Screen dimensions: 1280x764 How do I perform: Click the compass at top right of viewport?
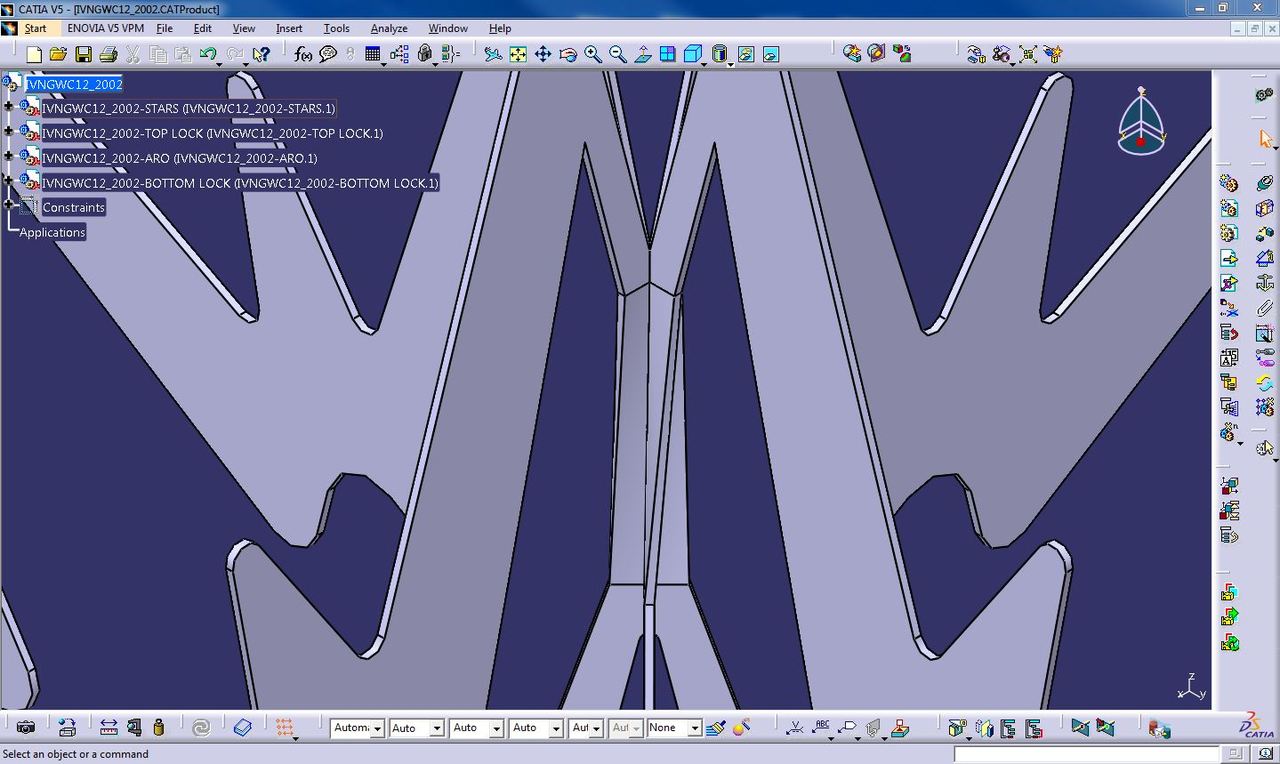tap(1141, 121)
